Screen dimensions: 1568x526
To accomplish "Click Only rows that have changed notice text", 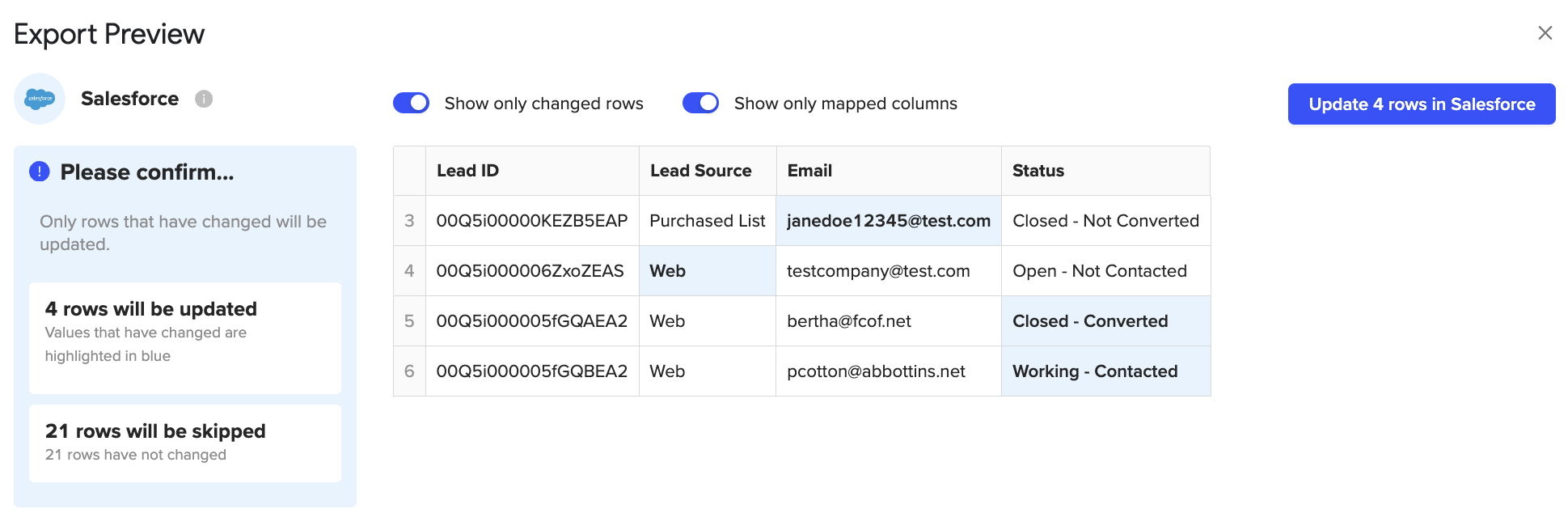I will tap(184, 233).
